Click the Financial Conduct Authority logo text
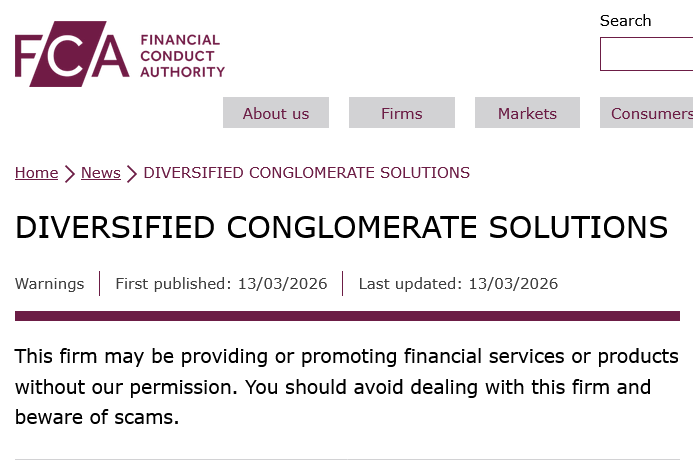Image resolution: width=693 pixels, height=463 pixels. click(x=182, y=56)
